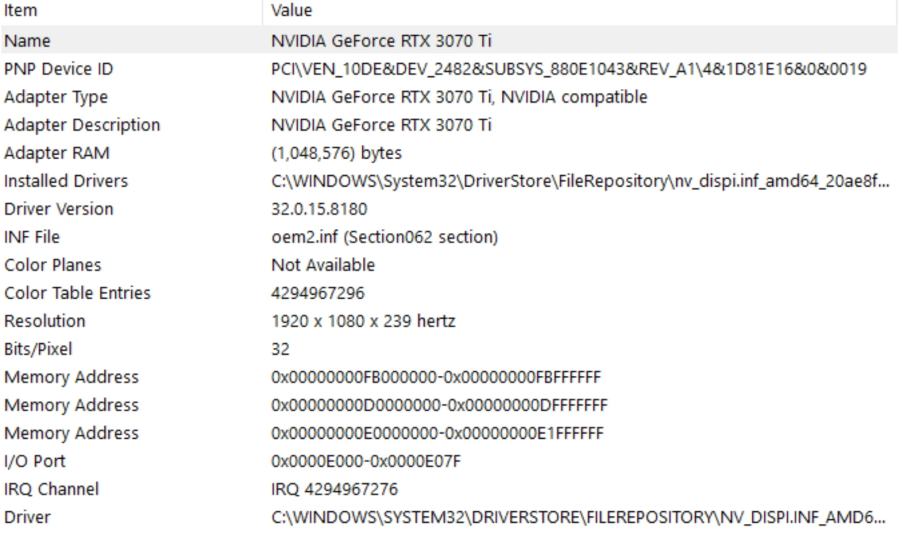
Task: Select the Installed Drivers row
Action: 66,181
